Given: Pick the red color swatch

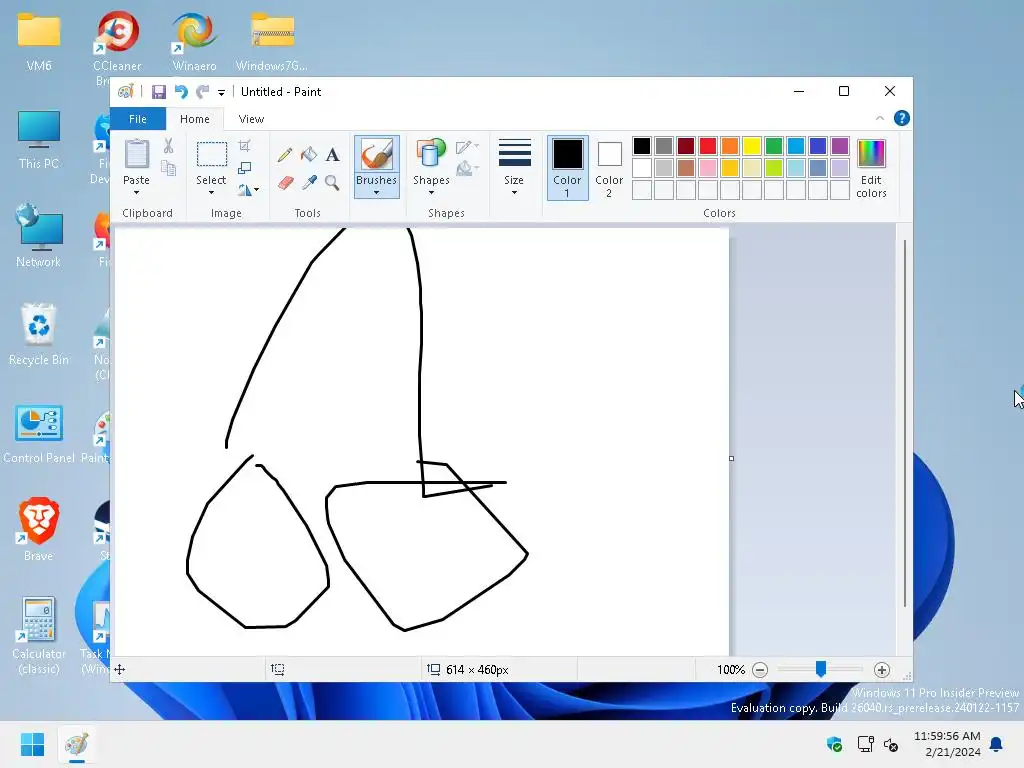Looking at the screenshot, I should pos(708,146).
